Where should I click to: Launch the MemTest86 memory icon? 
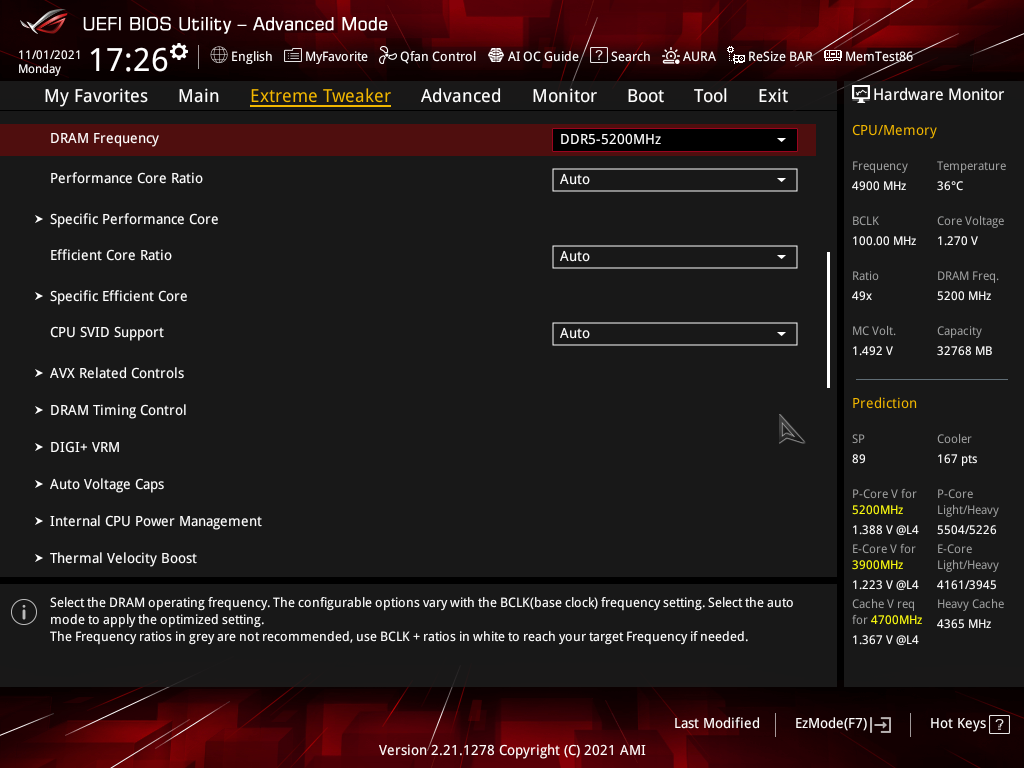pyautogui.click(x=833, y=56)
